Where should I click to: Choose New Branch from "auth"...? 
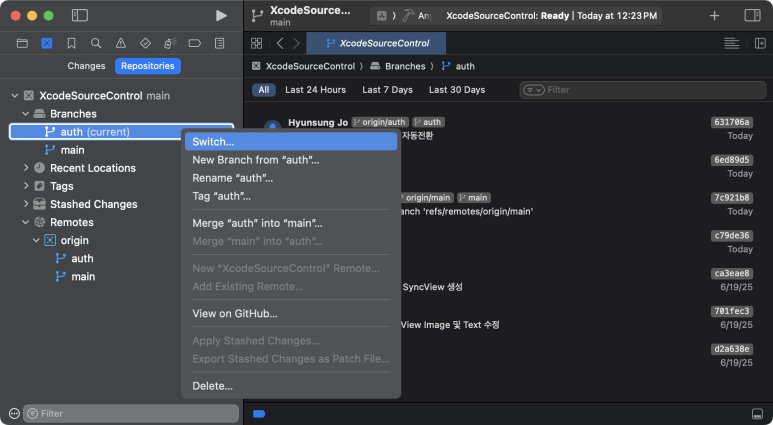(291, 160)
